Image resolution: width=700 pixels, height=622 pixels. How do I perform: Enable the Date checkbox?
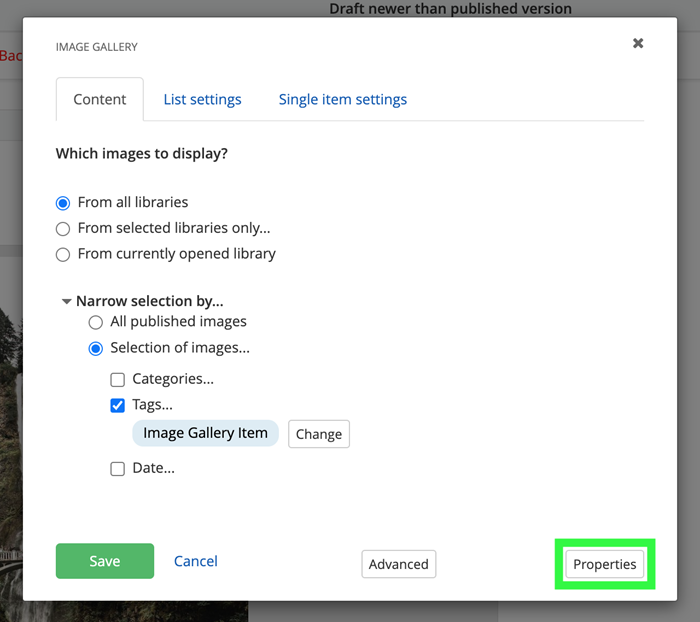(117, 469)
